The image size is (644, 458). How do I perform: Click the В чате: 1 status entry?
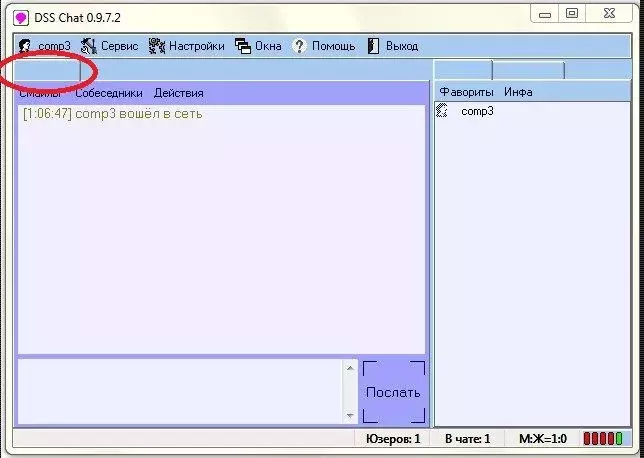467,439
